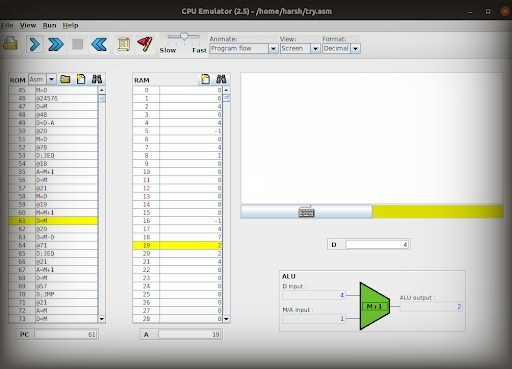The width and height of the screenshot is (512, 369).
Task: Run a single step with the arrow
Action: click(x=35, y=44)
